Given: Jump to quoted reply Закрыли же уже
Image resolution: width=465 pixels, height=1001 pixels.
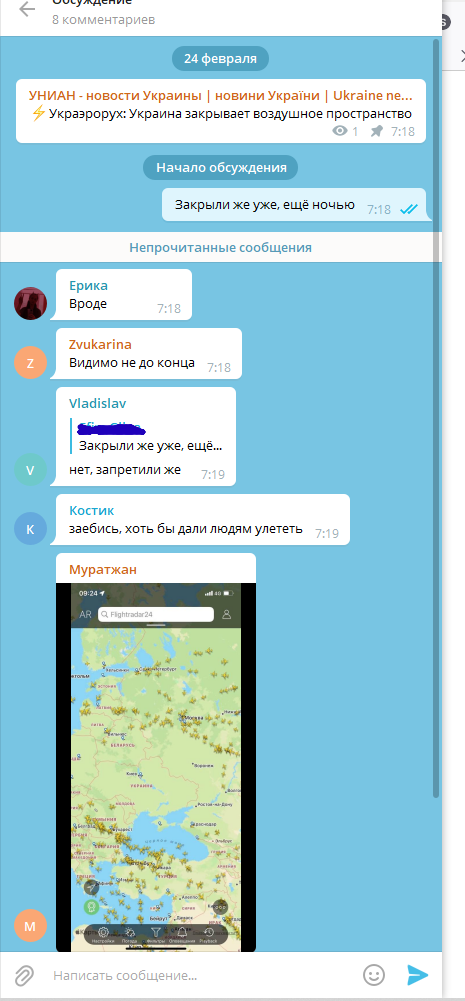Looking at the screenshot, I should coord(149,437).
